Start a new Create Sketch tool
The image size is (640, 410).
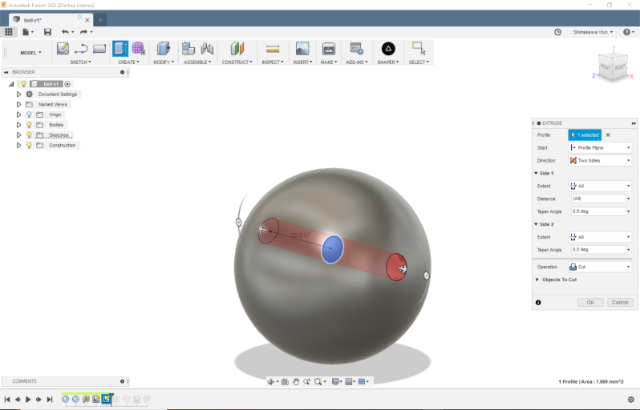(62, 49)
